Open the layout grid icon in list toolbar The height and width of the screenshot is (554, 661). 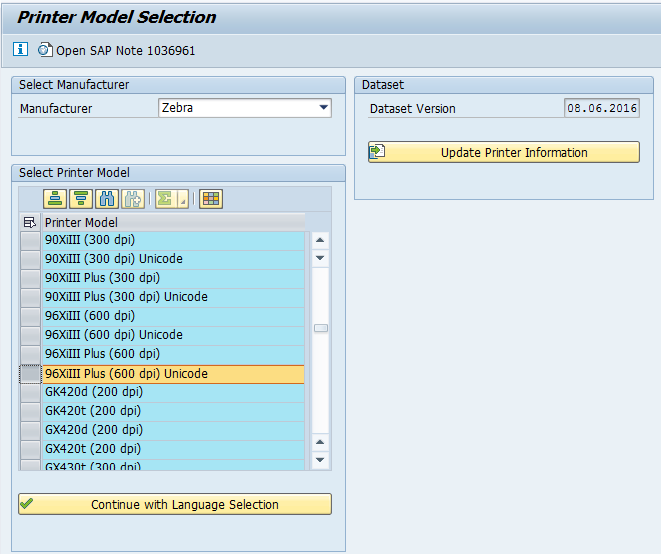(210, 199)
